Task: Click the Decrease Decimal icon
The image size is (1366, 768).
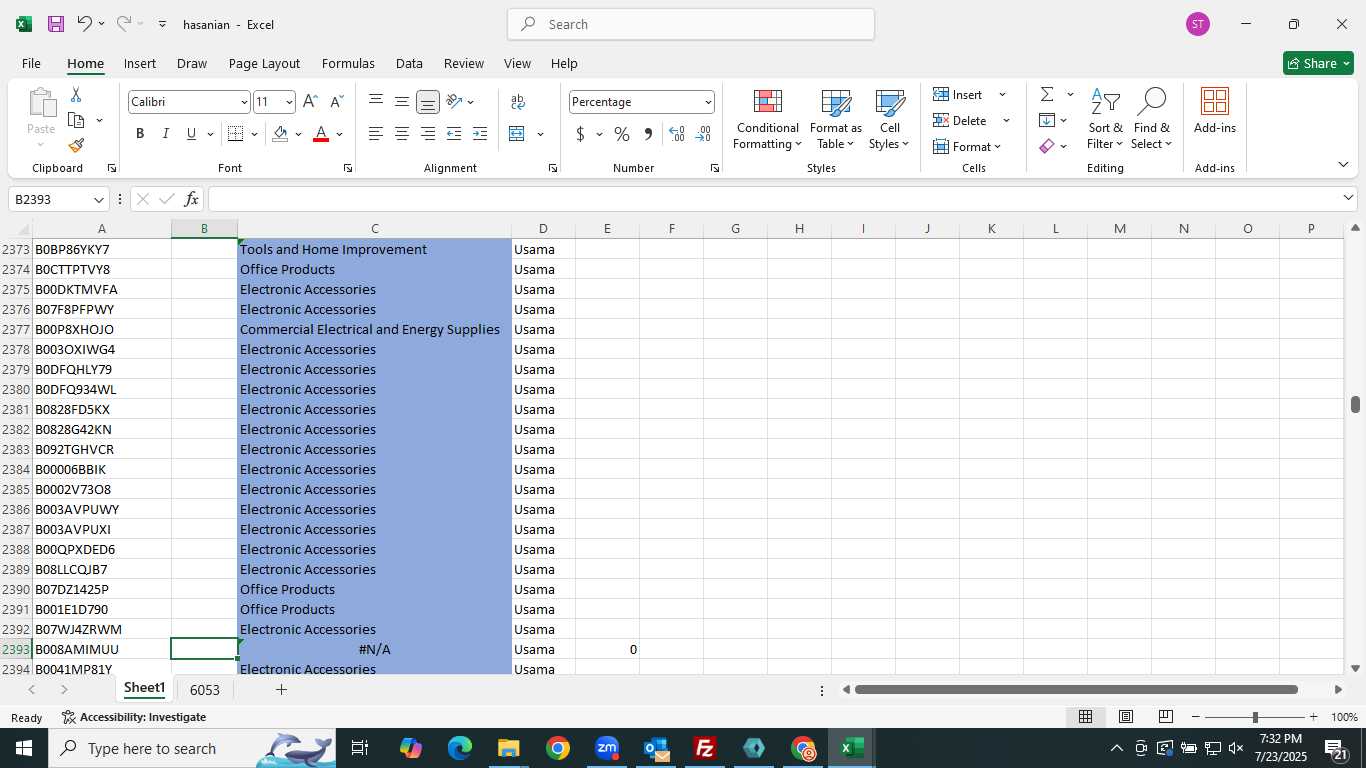Action: click(703, 134)
